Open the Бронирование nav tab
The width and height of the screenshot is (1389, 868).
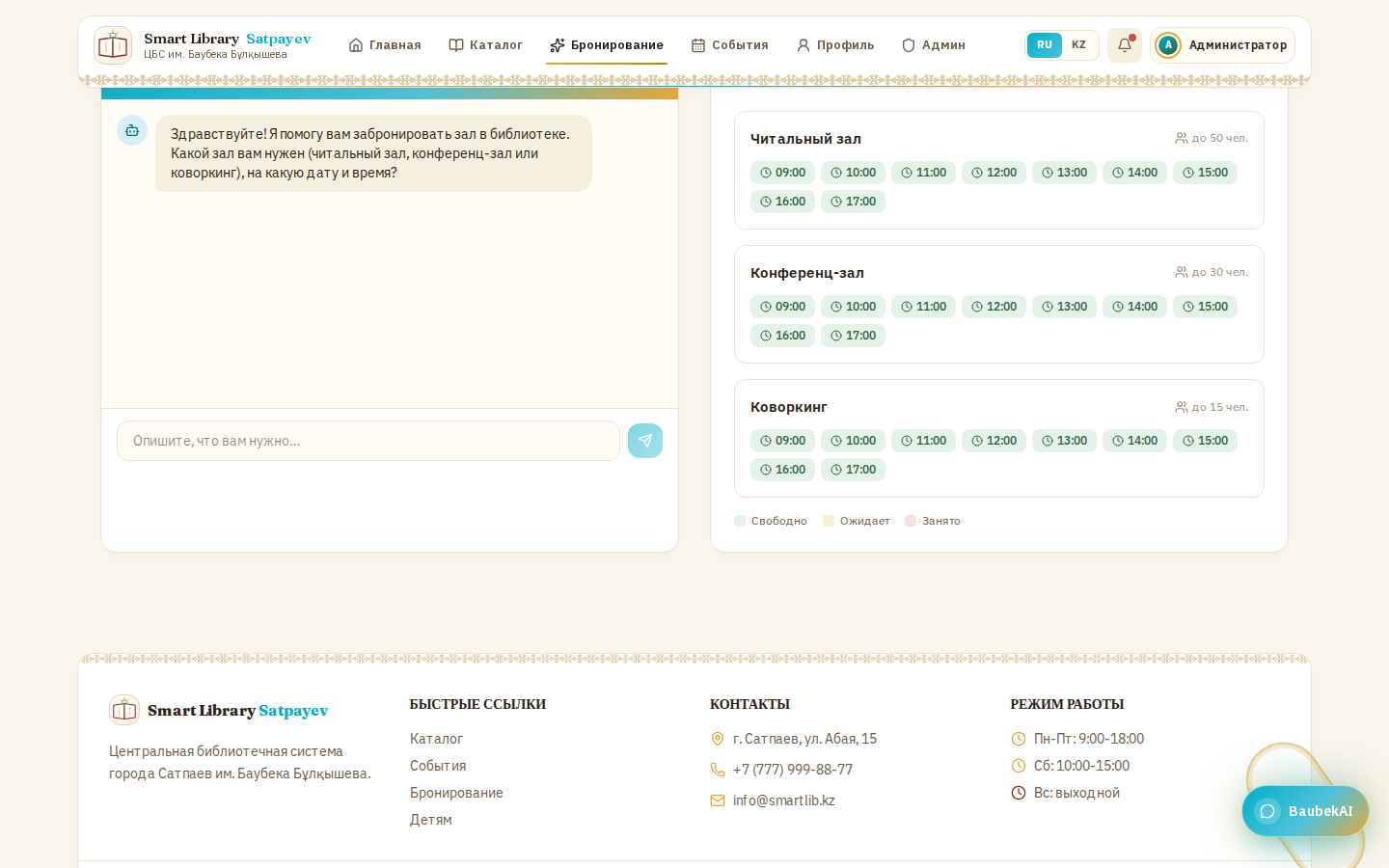tap(607, 45)
